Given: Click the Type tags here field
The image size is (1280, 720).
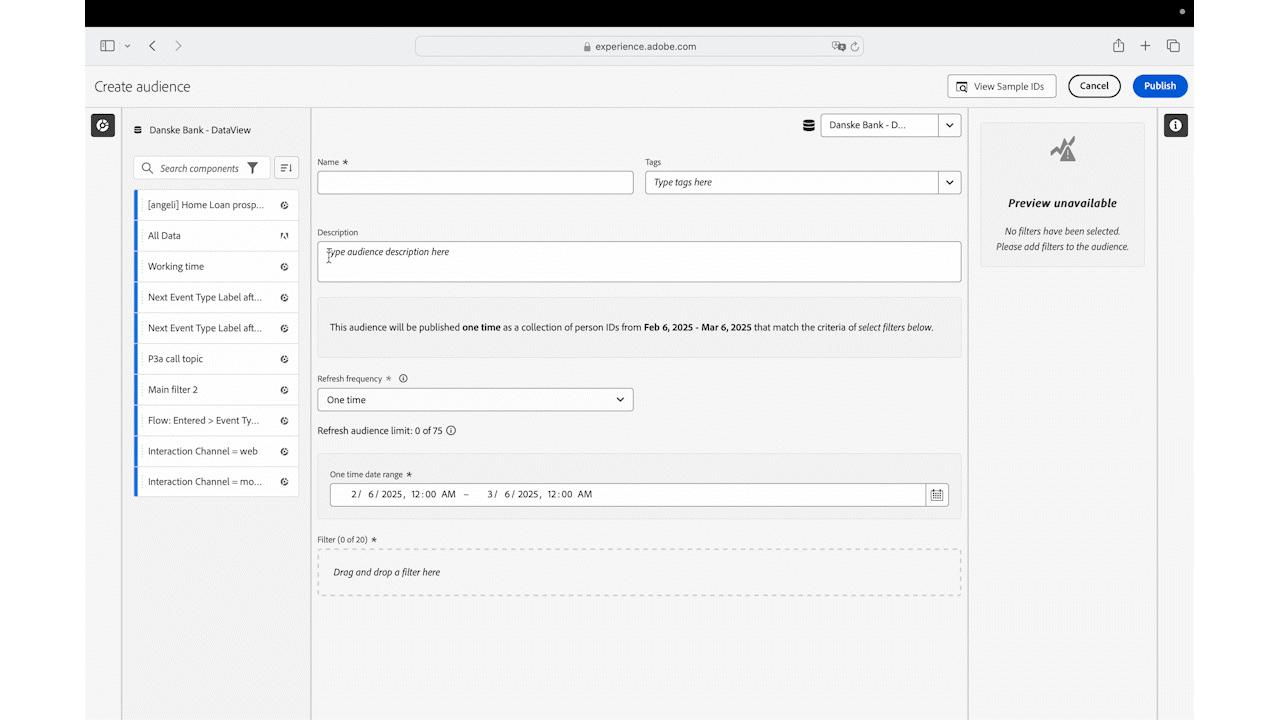Looking at the screenshot, I should click(792, 182).
